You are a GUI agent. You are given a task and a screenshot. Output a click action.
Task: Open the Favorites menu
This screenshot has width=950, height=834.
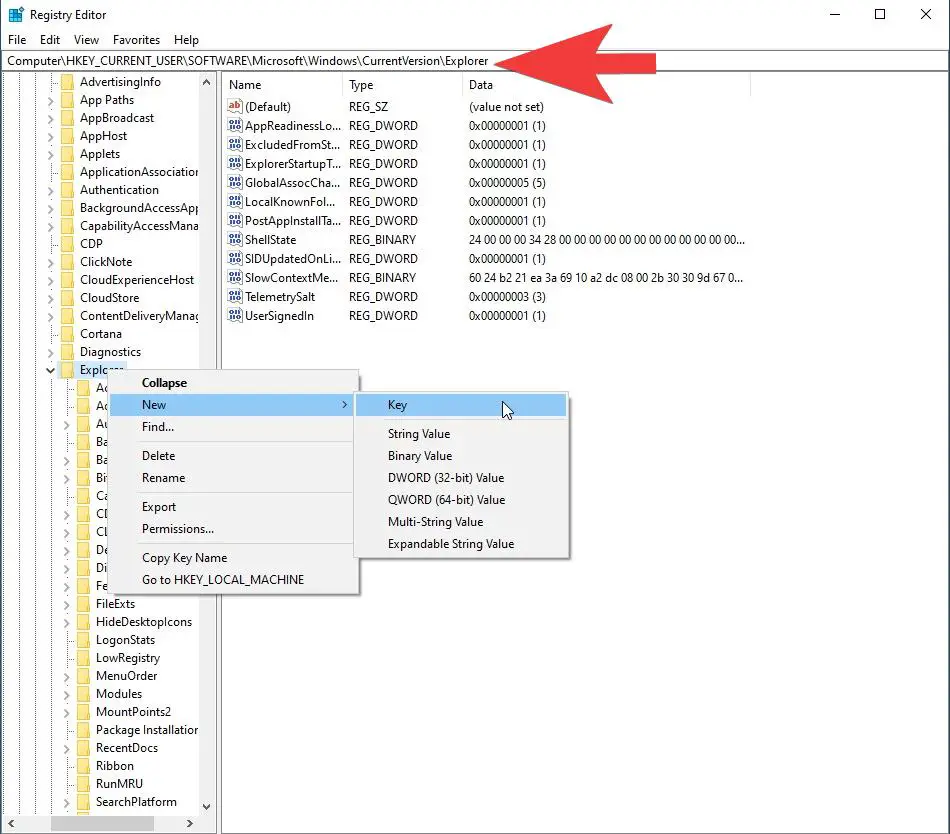click(x=136, y=40)
